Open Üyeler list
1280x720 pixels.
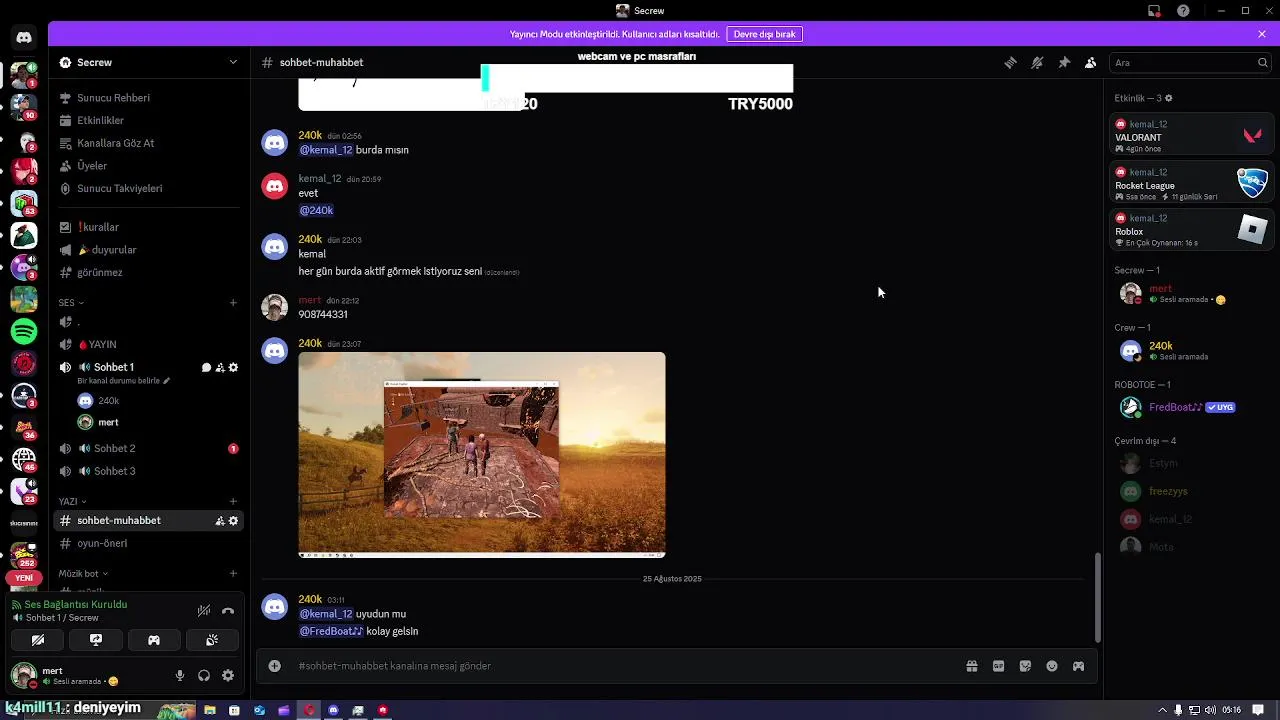(149, 166)
